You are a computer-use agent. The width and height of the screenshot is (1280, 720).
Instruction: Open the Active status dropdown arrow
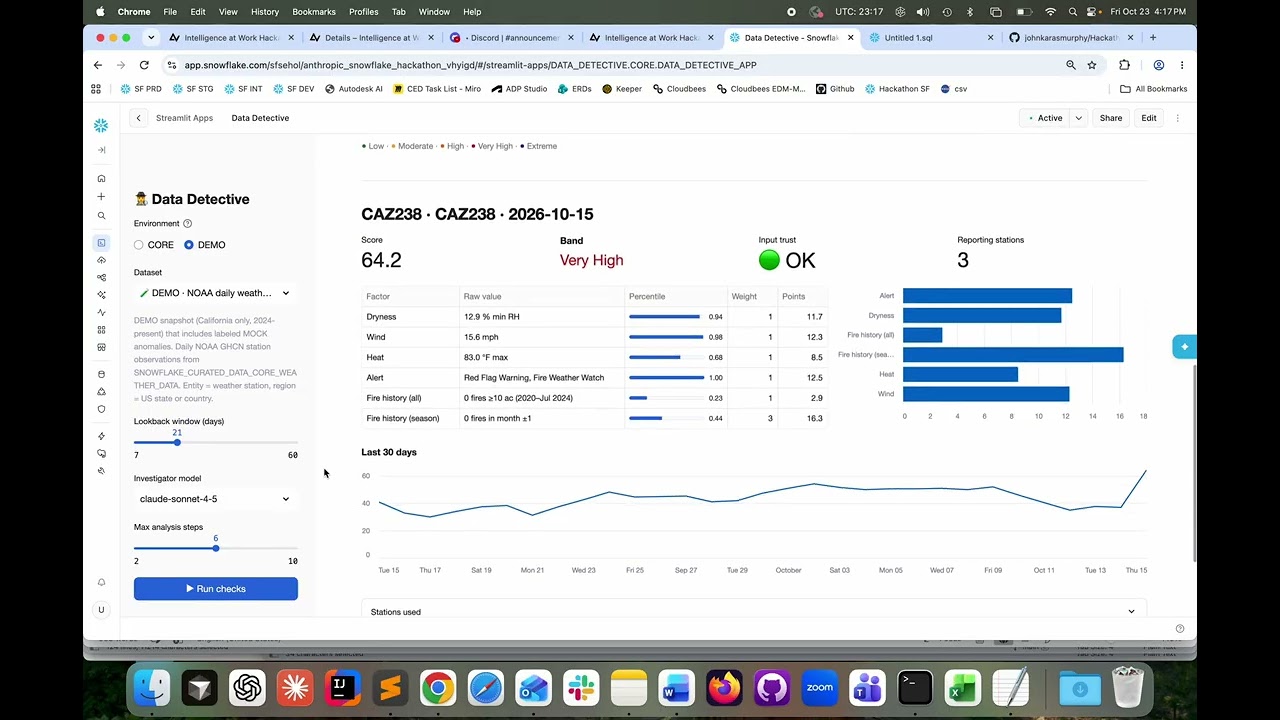(1078, 118)
